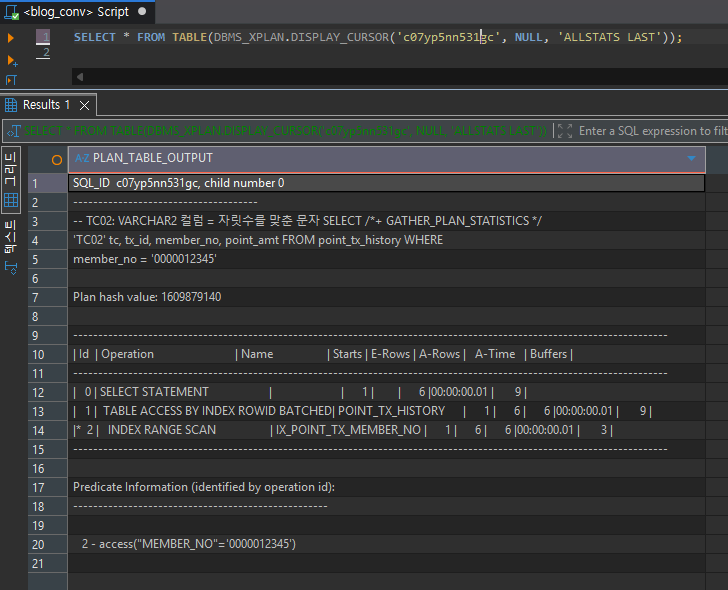Click the TC02 VARCHAR2 comment row

387,221
